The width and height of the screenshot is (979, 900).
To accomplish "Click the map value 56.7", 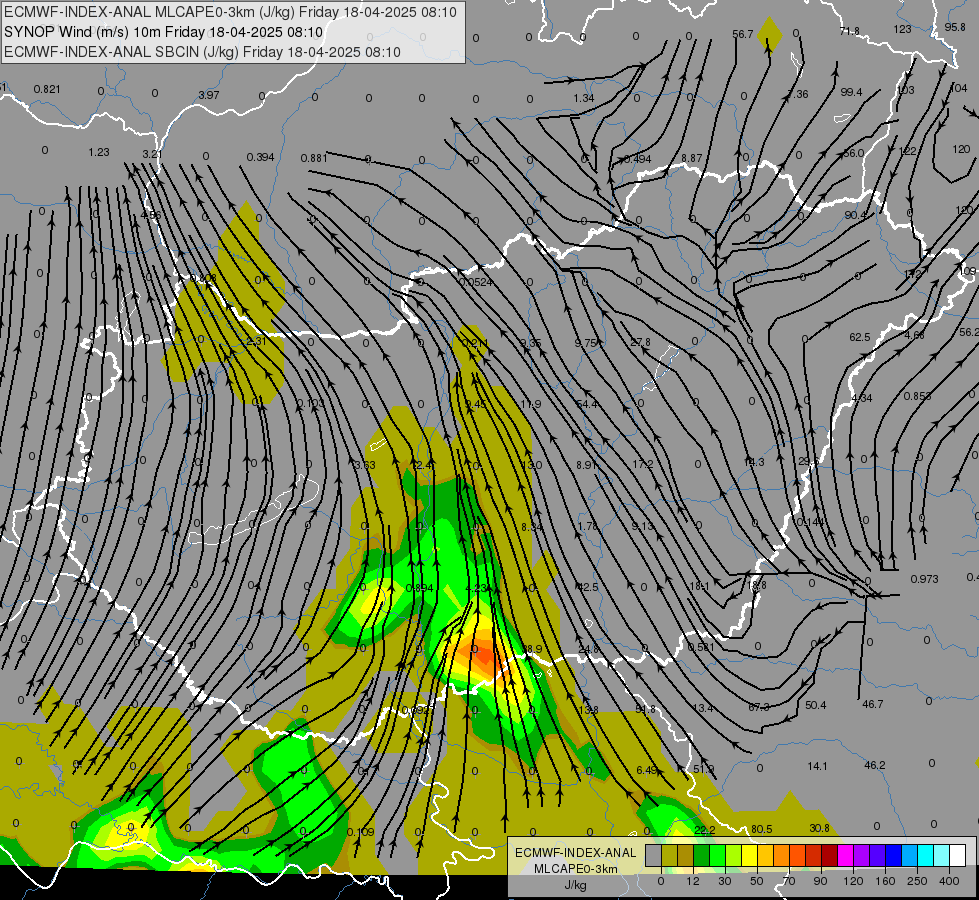I will pyautogui.click(x=743, y=34).
